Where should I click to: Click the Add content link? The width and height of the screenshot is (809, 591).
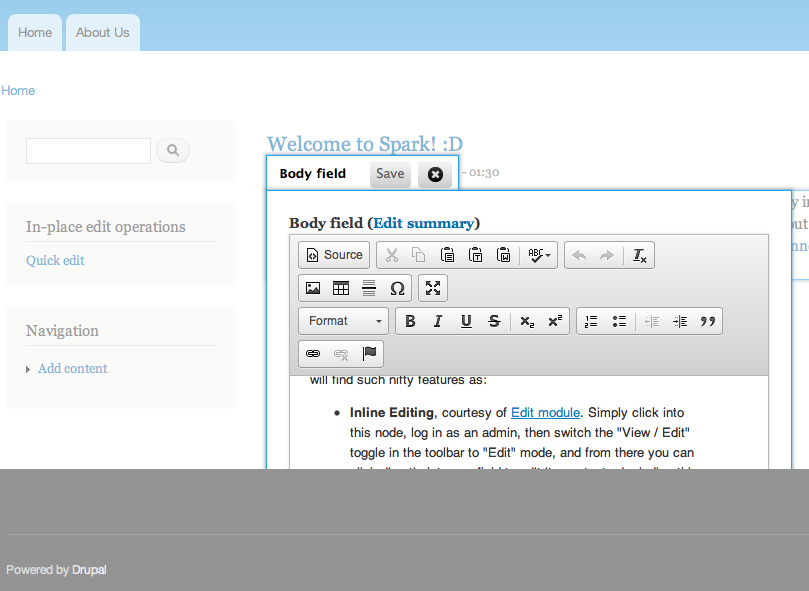(x=73, y=369)
